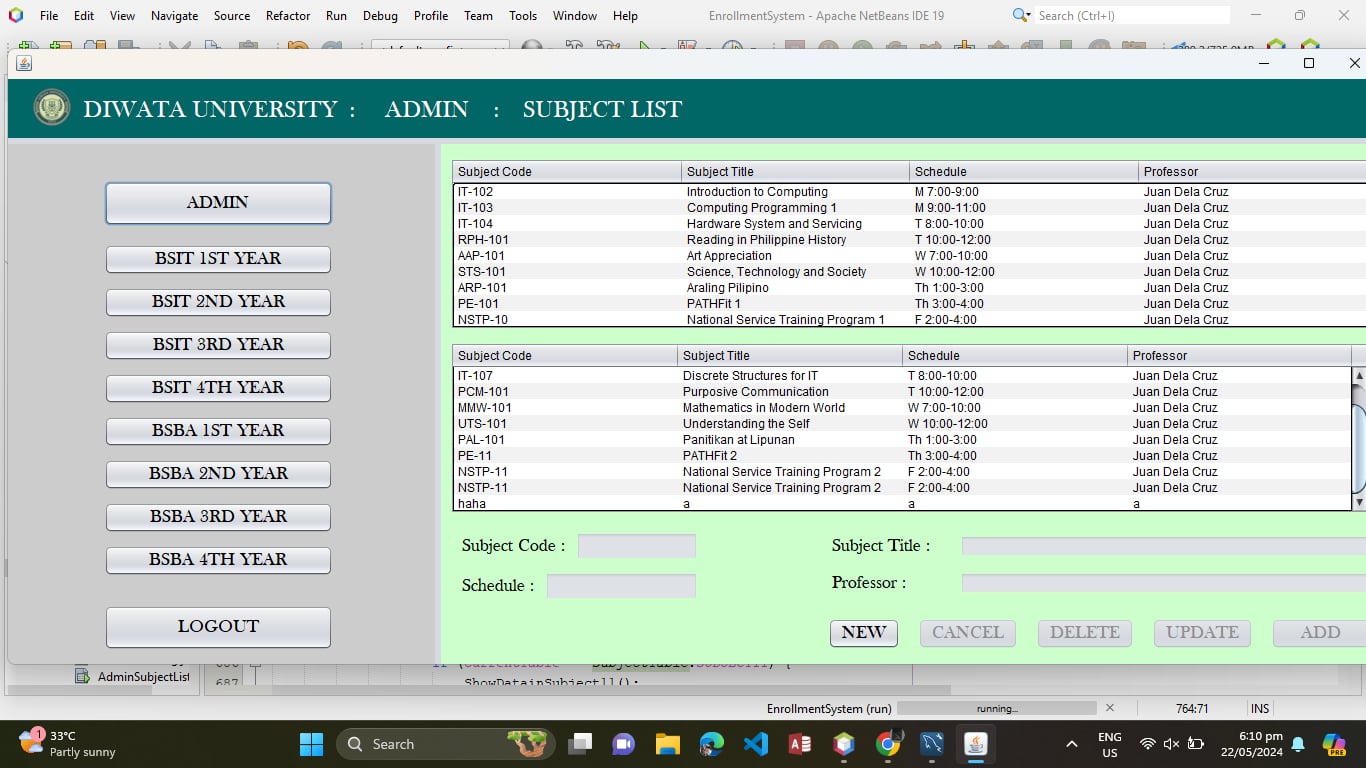
Task: Click the NetBeans logo in the title bar
Action: 15,15
